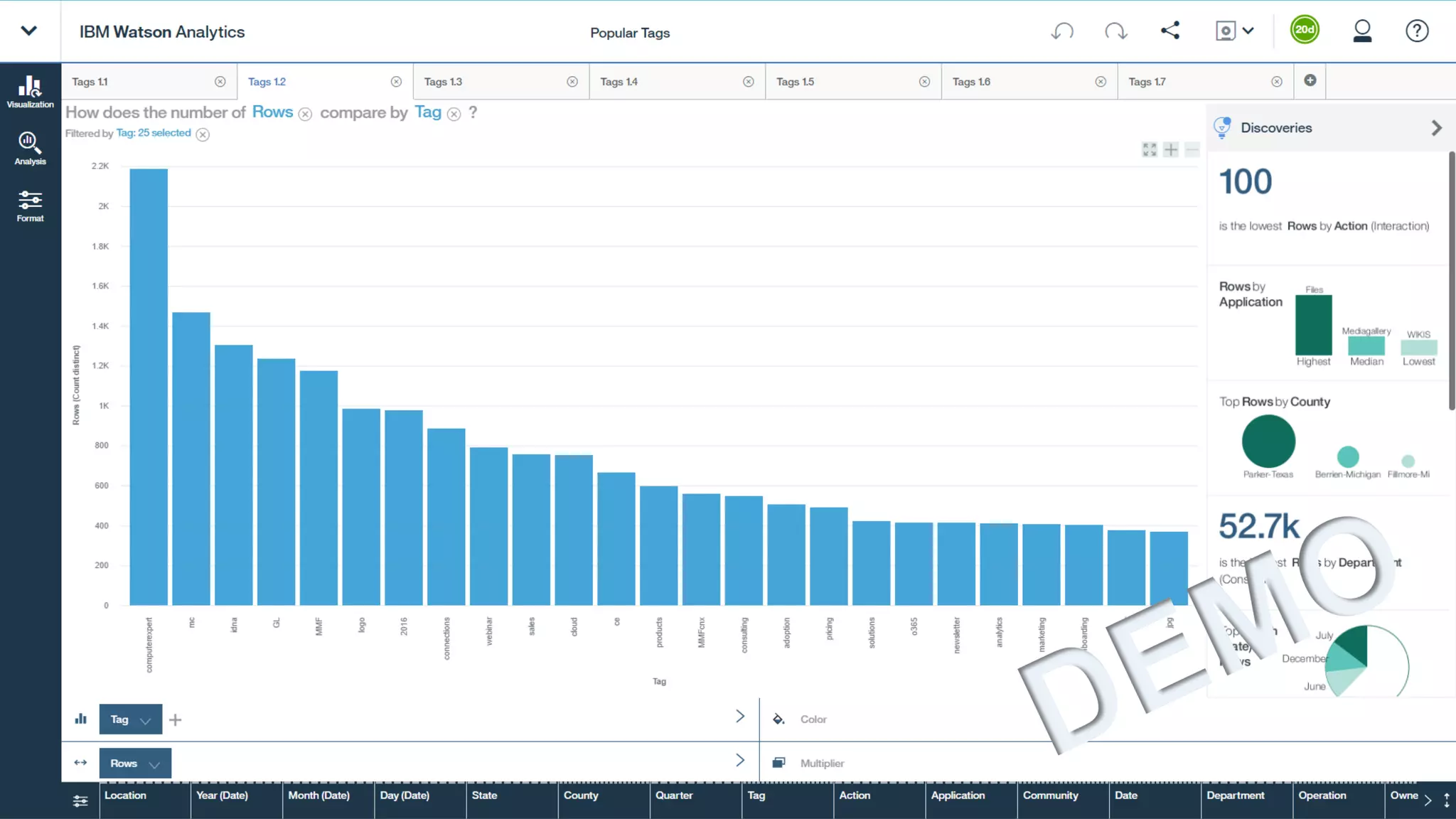Click the undo arrow icon
The width and height of the screenshot is (1456, 819).
pos(1062,31)
